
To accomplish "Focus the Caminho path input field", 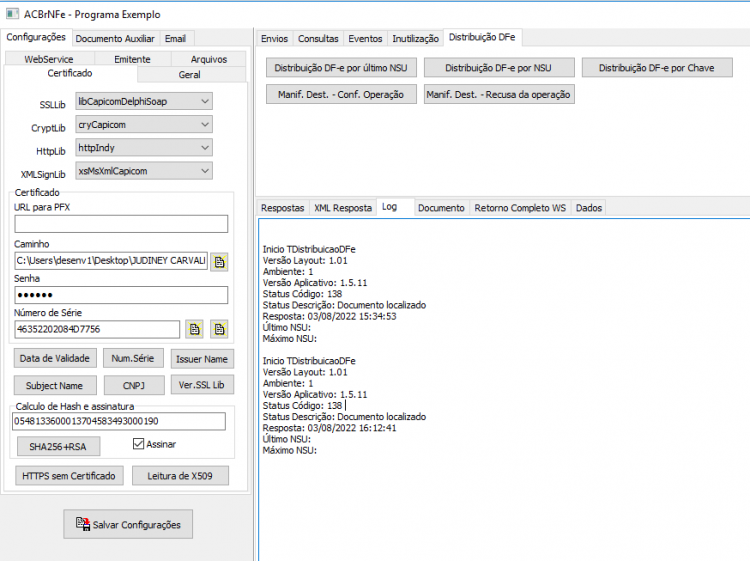I will (111, 261).
